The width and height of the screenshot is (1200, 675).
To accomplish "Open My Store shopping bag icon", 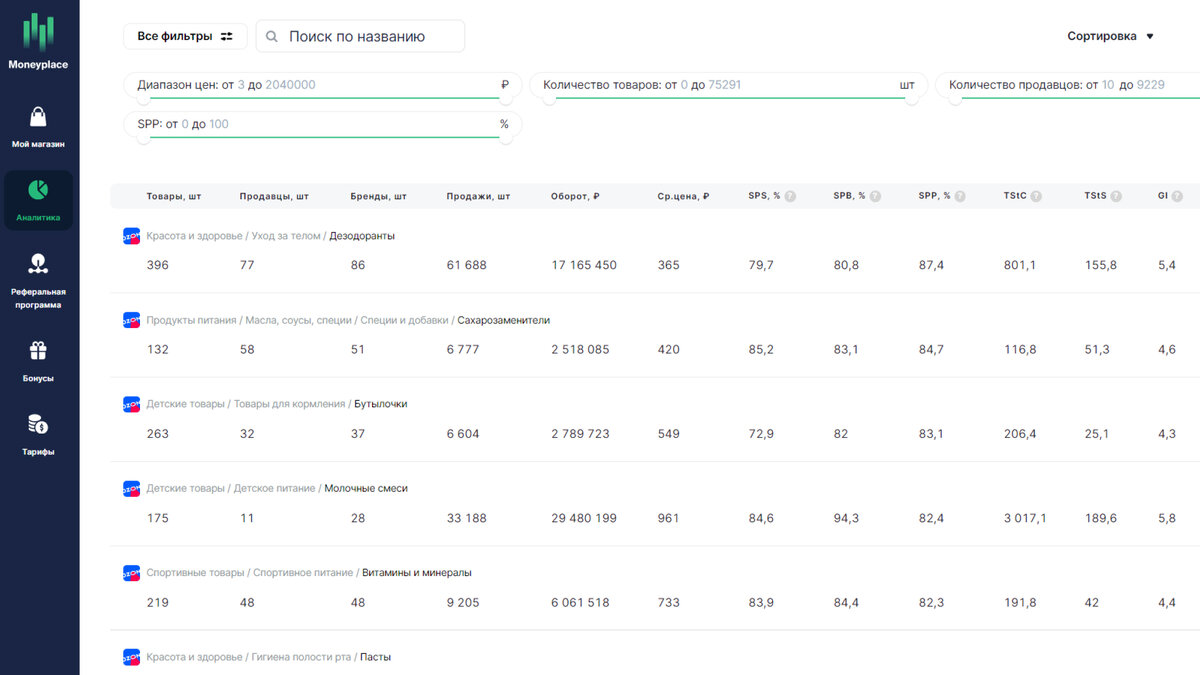I will pos(38,117).
